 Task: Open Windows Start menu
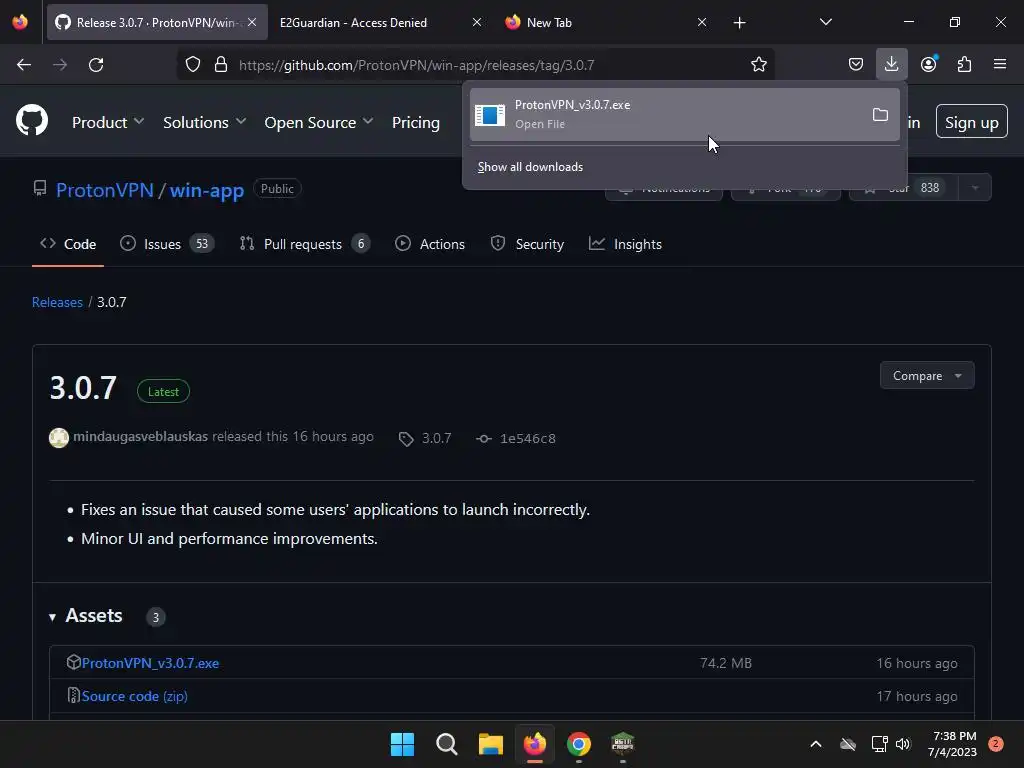click(402, 744)
